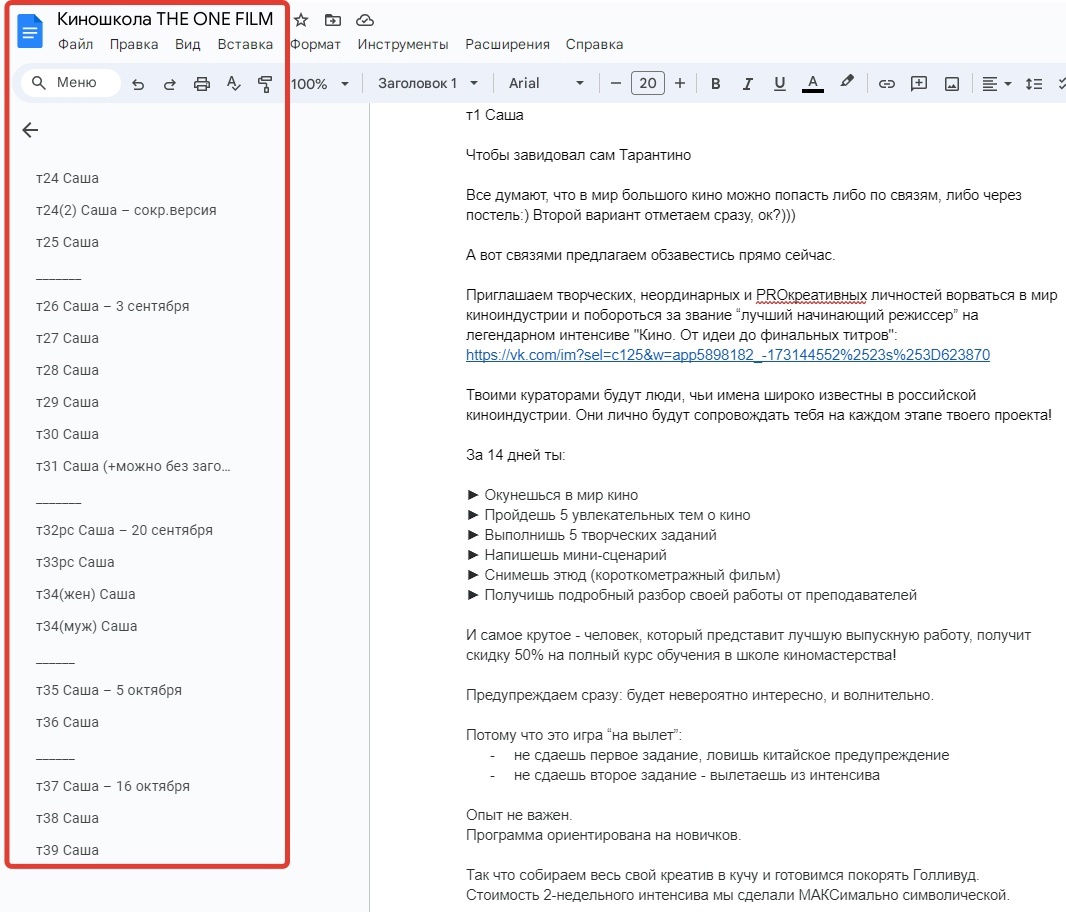Image resolution: width=1066 pixels, height=912 pixels.
Task: Click the insert image icon
Action: pos(952,84)
